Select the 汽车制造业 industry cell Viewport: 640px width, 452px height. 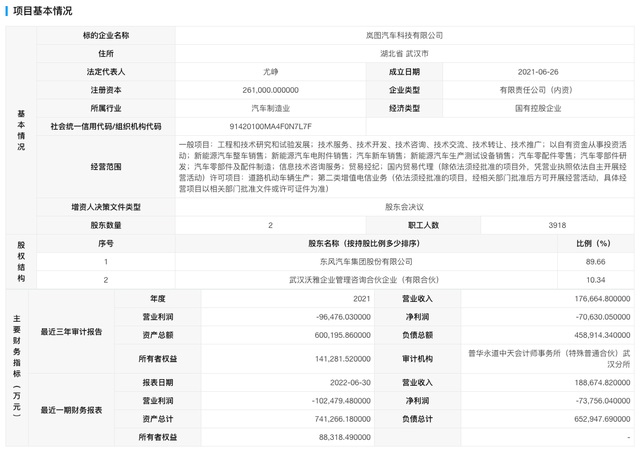270,108
